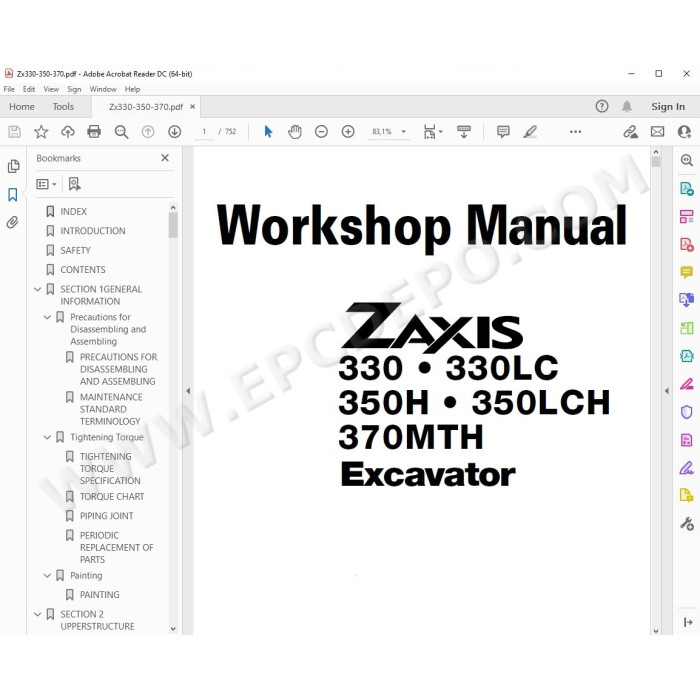Switch to the Home tab

coord(21,107)
